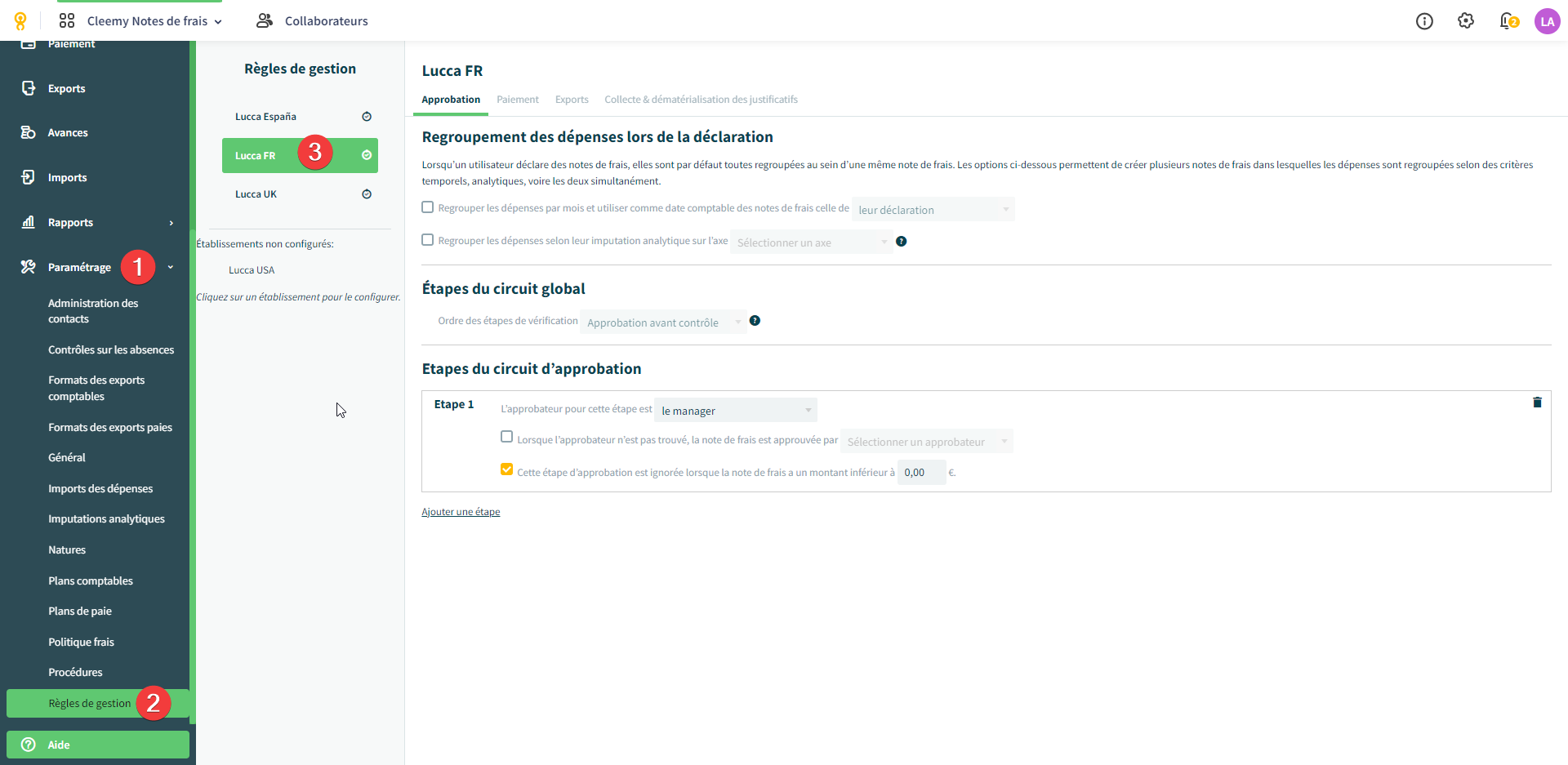Click the Lucca logo icon
Image resolution: width=1568 pixels, height=765 pixels.
(20, 21)
